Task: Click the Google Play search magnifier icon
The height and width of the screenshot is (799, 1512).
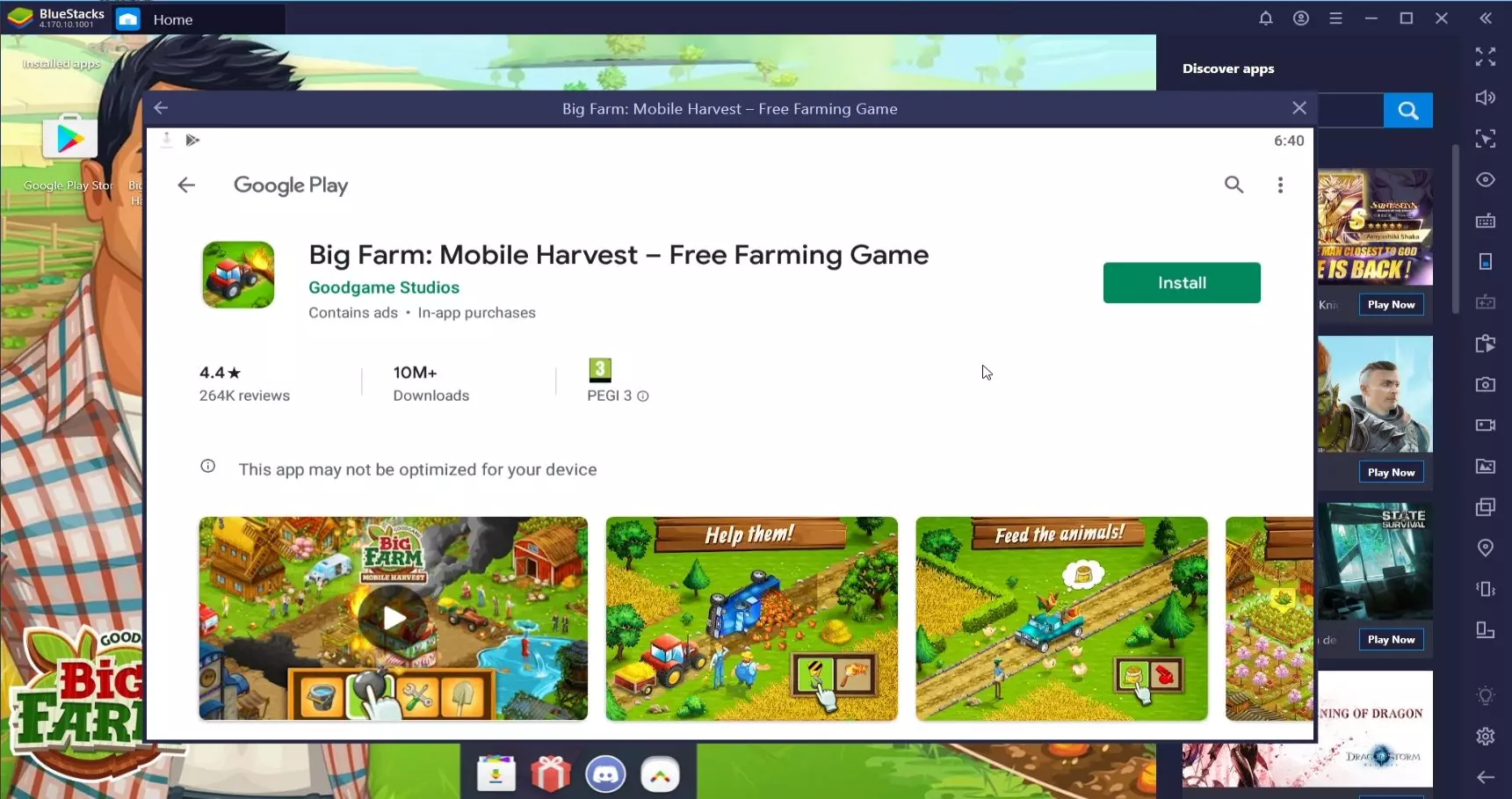Action: [1233, 185]
